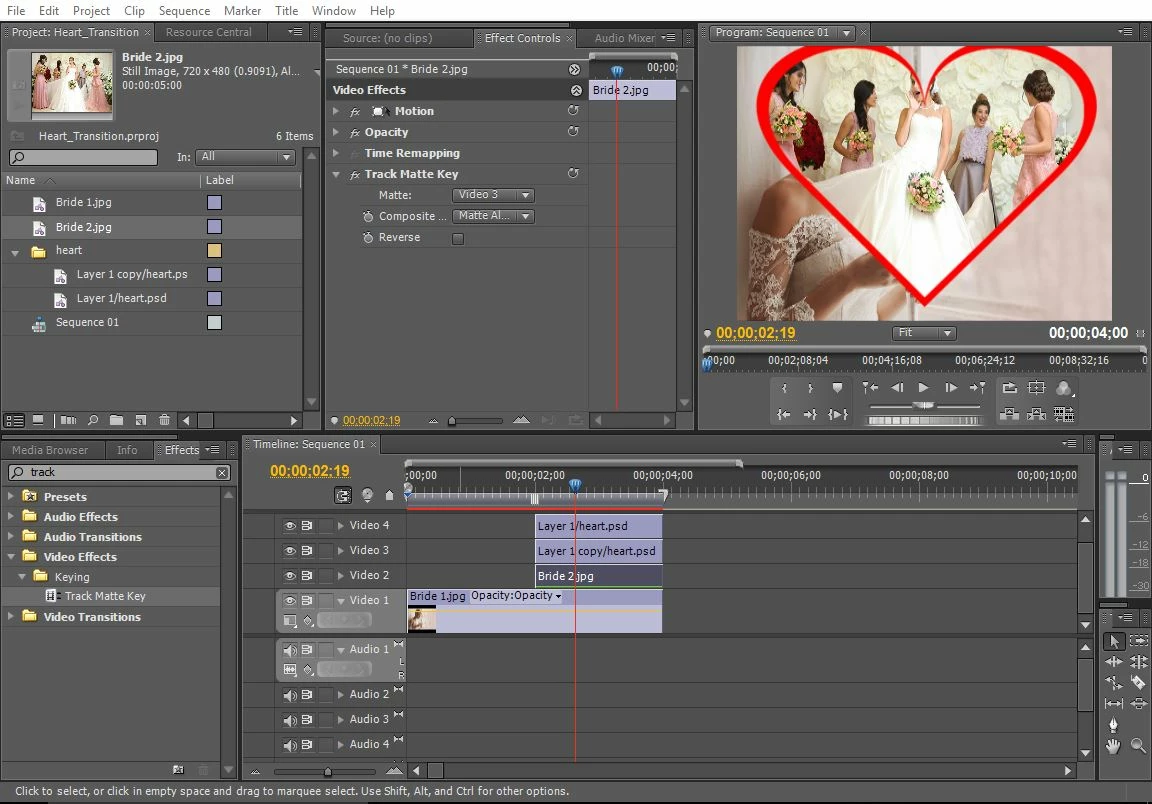This screenshot has width=1152, height=804.
Task: Open the Sequence menu
Action: 184,10
